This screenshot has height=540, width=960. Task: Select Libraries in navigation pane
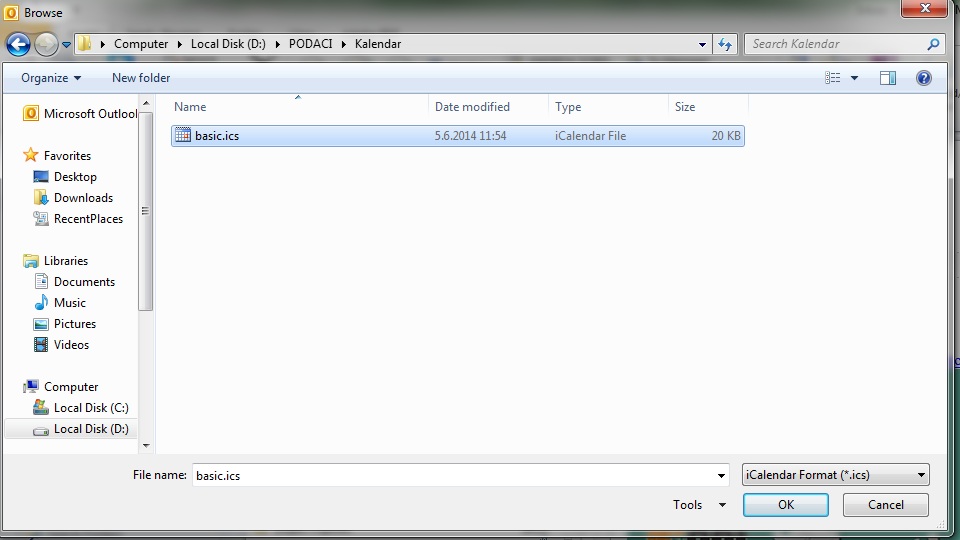[66, 261]
